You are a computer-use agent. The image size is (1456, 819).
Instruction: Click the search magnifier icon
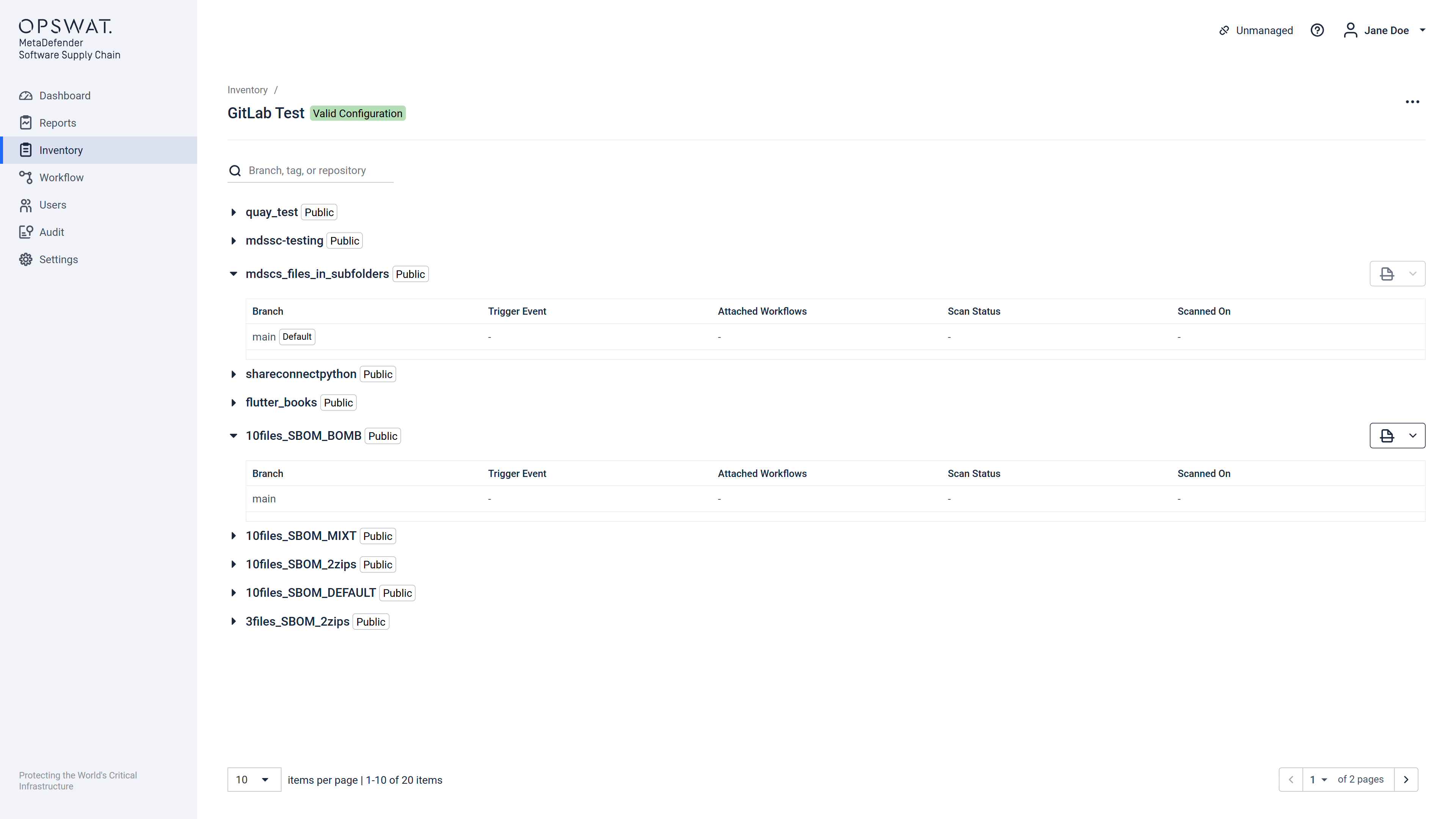(235, 171)
